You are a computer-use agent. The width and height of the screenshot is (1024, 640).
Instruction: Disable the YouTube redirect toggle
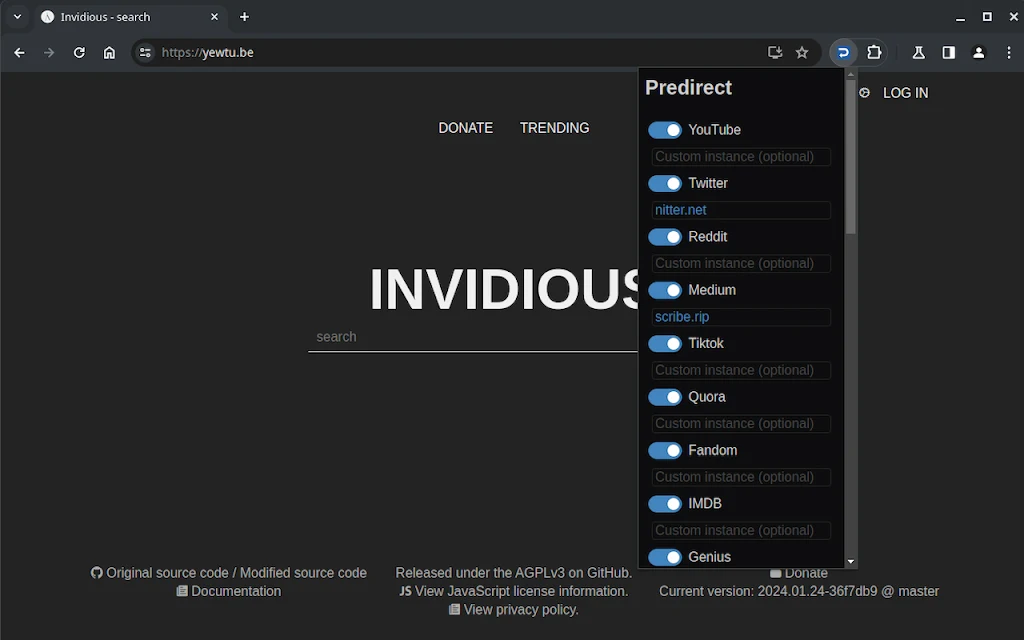664,130
